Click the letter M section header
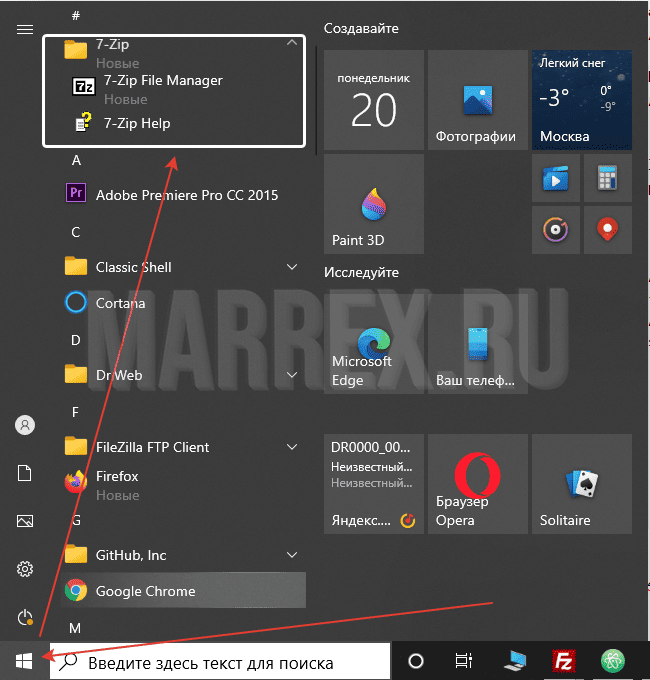650x680 pixels. [x=75, y=628]
